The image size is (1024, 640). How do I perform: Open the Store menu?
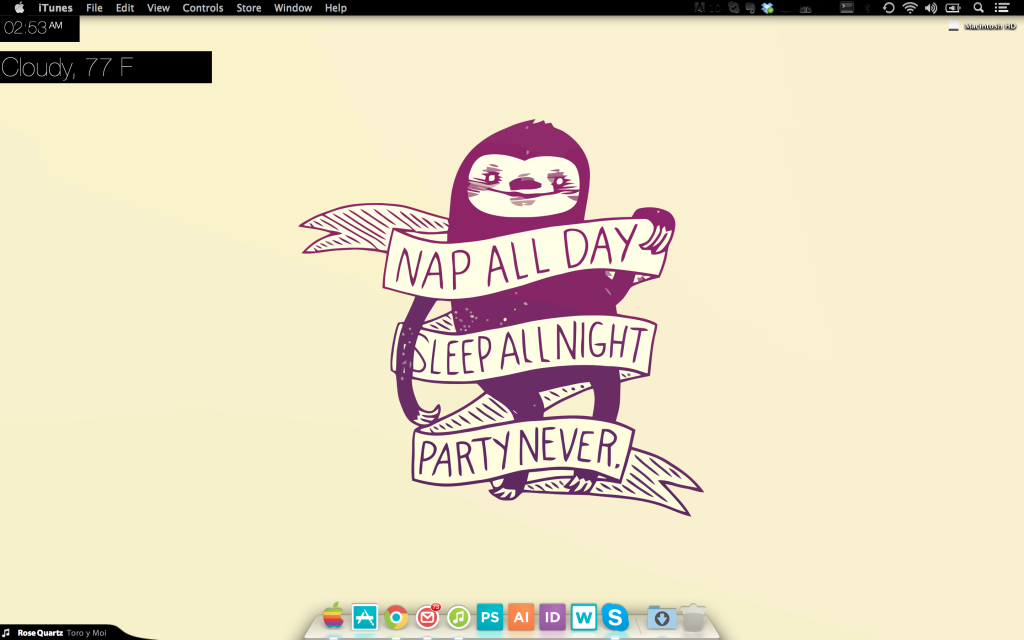tap(249, 8)
